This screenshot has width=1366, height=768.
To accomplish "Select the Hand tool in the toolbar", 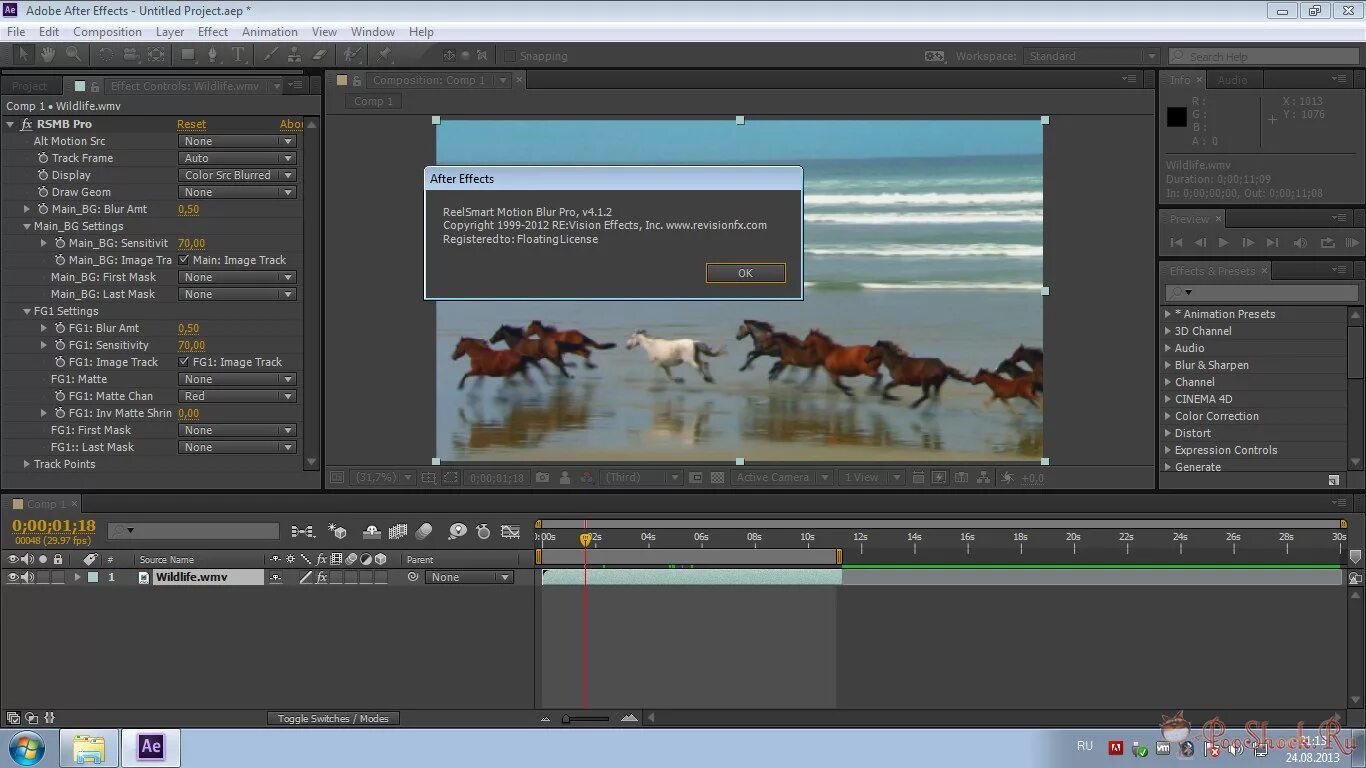I will click(x=46, y=55).
